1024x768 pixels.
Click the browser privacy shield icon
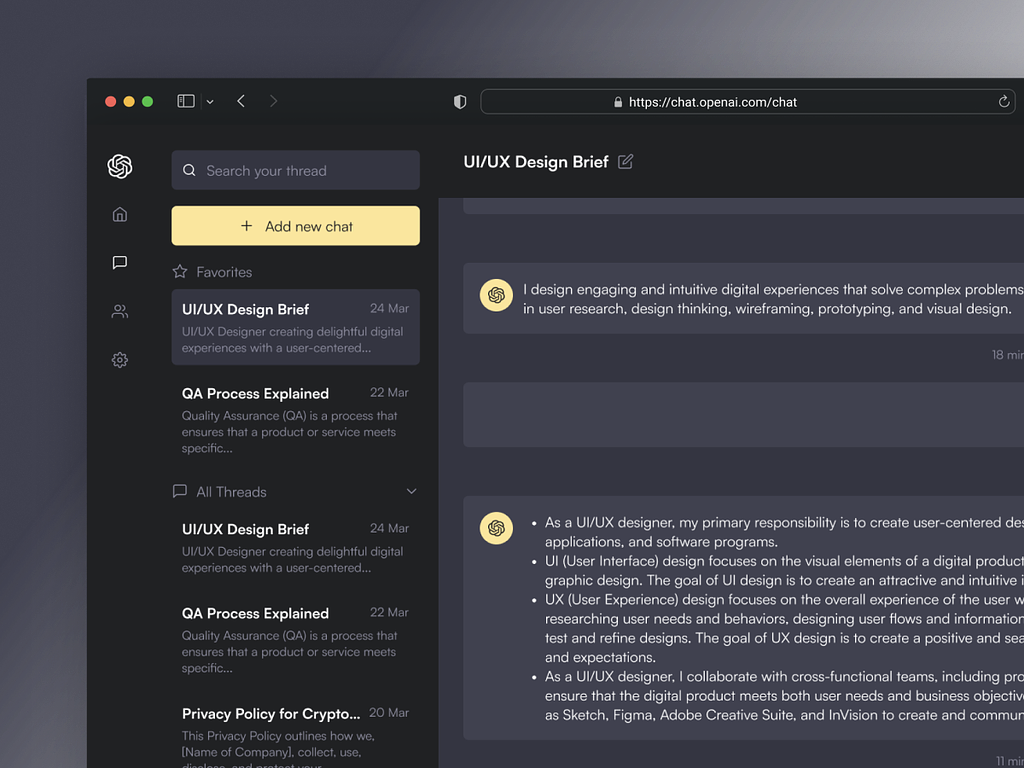pos(460,102)
